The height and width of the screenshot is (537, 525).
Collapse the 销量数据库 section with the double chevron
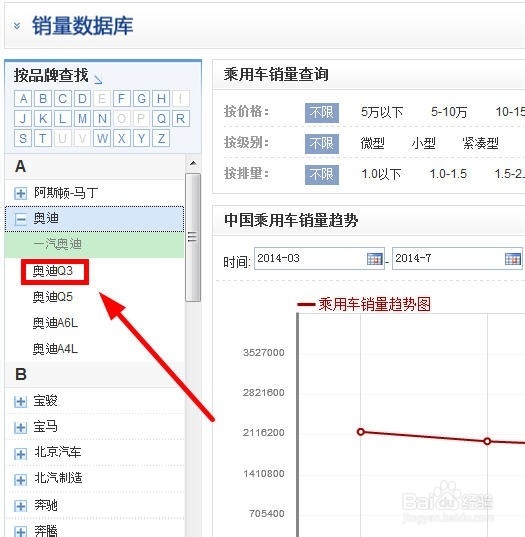tap(17, 26)
